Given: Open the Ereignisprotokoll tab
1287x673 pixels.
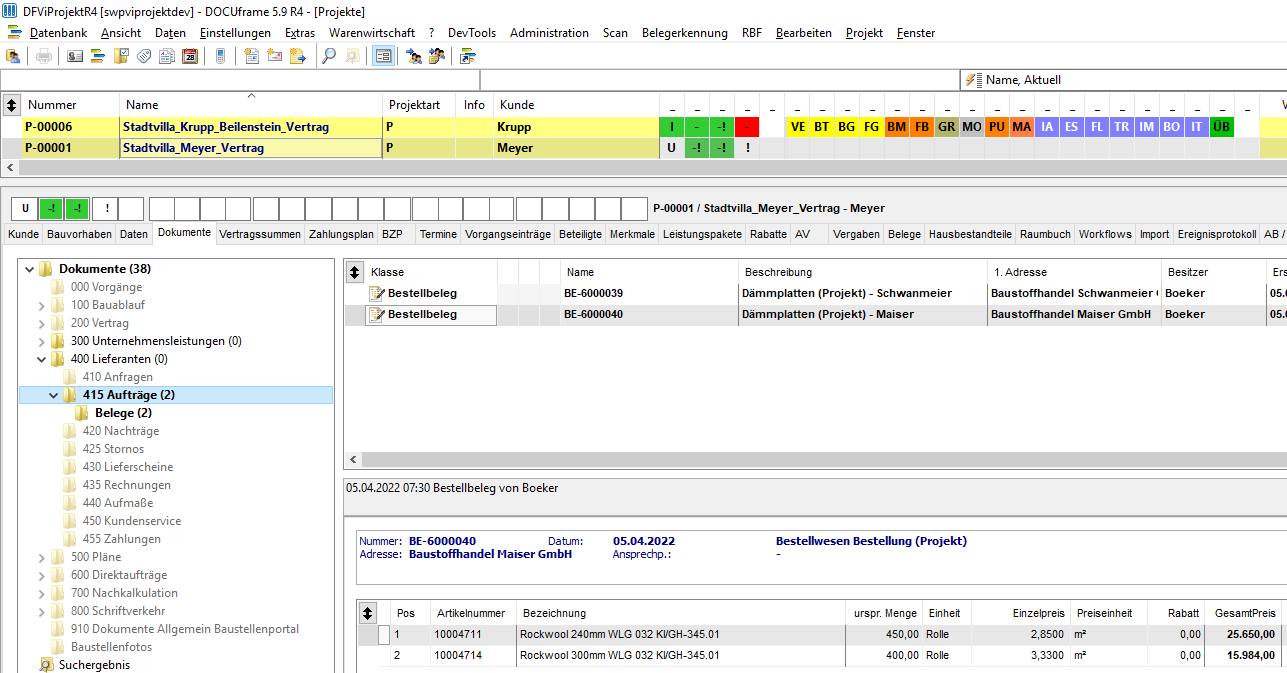Looking at the screenshot, I should click(1216, 234).
